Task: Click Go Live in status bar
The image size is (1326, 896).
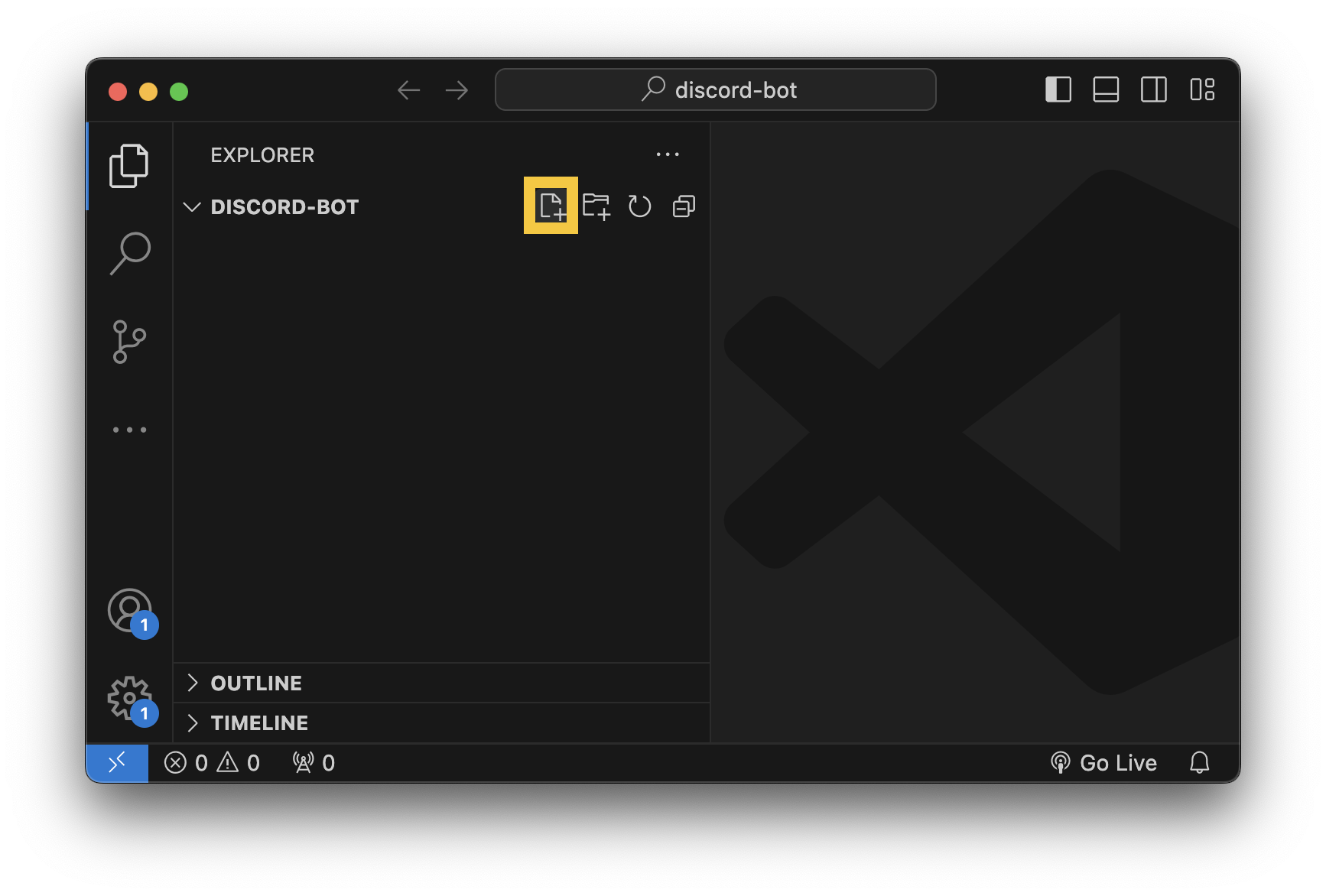Action: click(1103, 763)
